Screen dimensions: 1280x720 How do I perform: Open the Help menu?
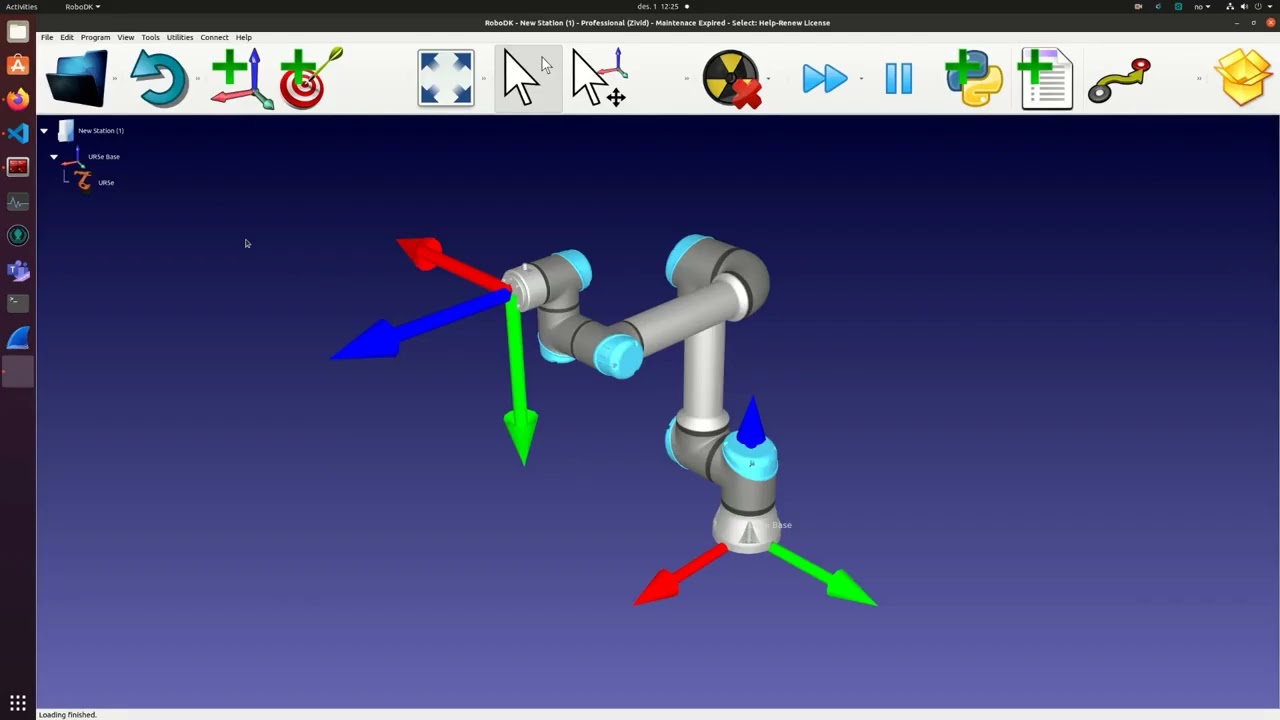pyautogui.click(x=244, y=37)
